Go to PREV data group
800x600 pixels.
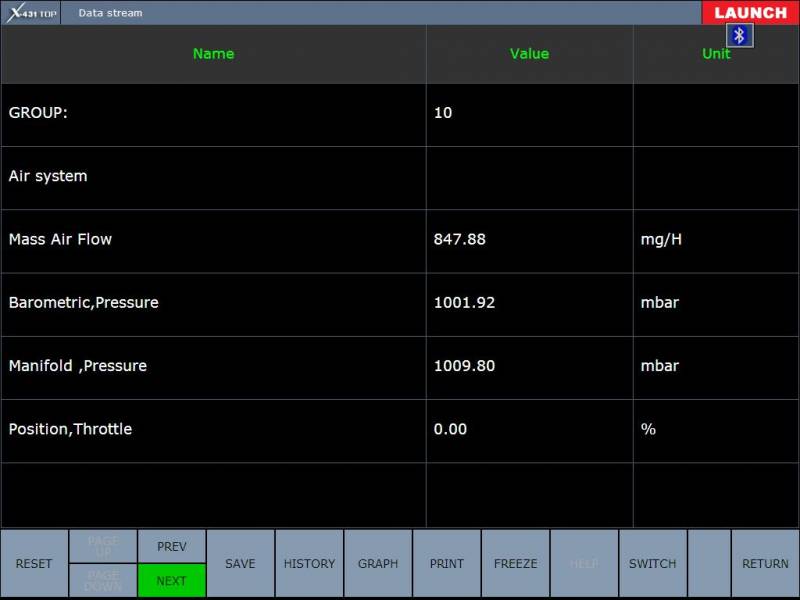(172, 546)
